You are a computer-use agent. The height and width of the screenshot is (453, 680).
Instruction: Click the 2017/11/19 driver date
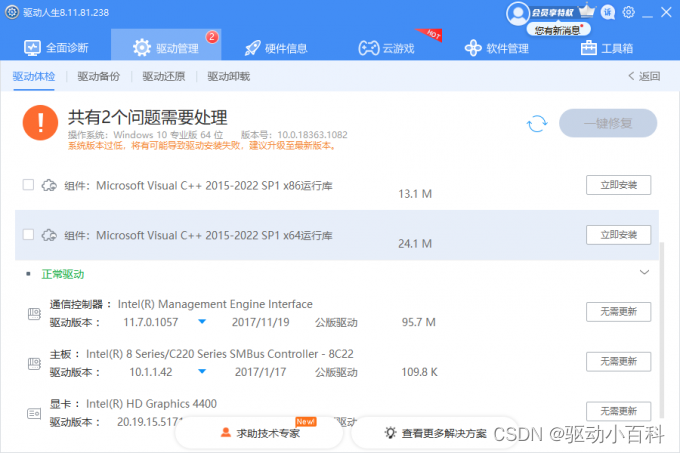(x=261, y=322)
